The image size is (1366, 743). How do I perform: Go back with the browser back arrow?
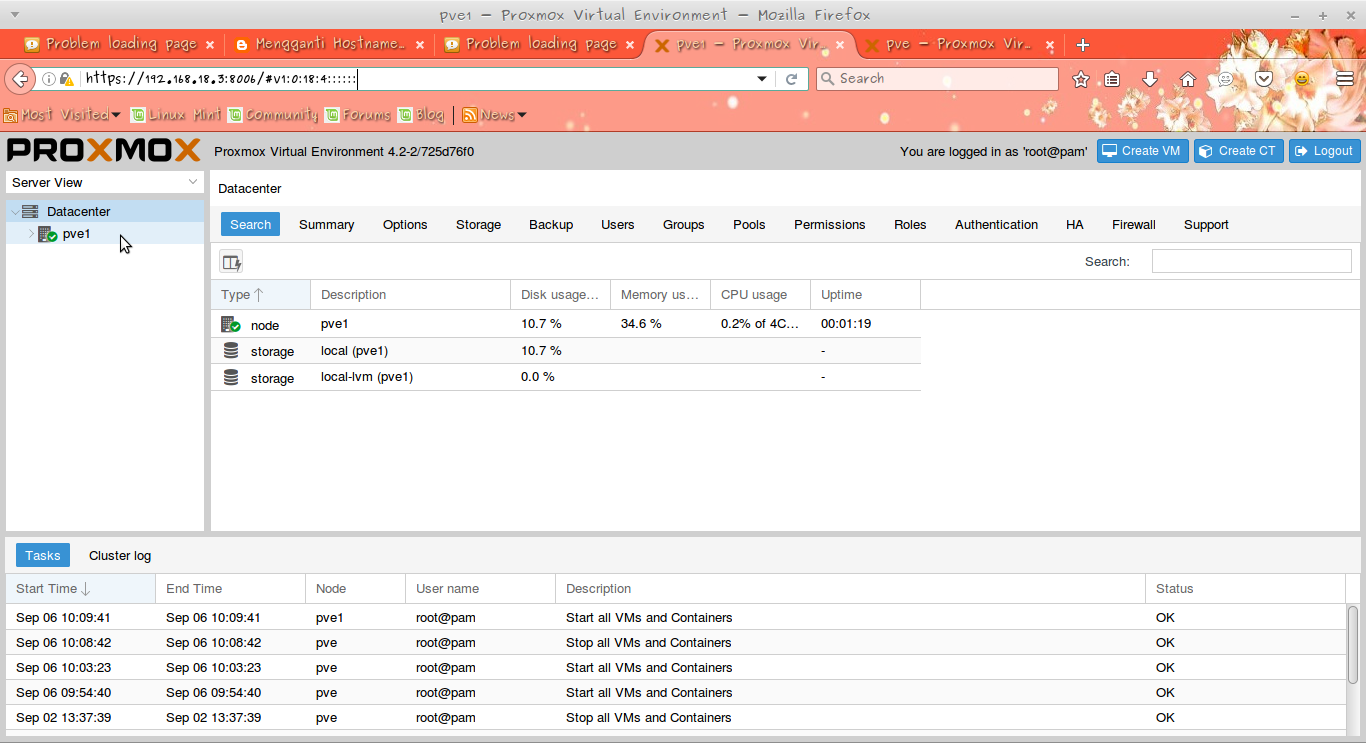19,79
